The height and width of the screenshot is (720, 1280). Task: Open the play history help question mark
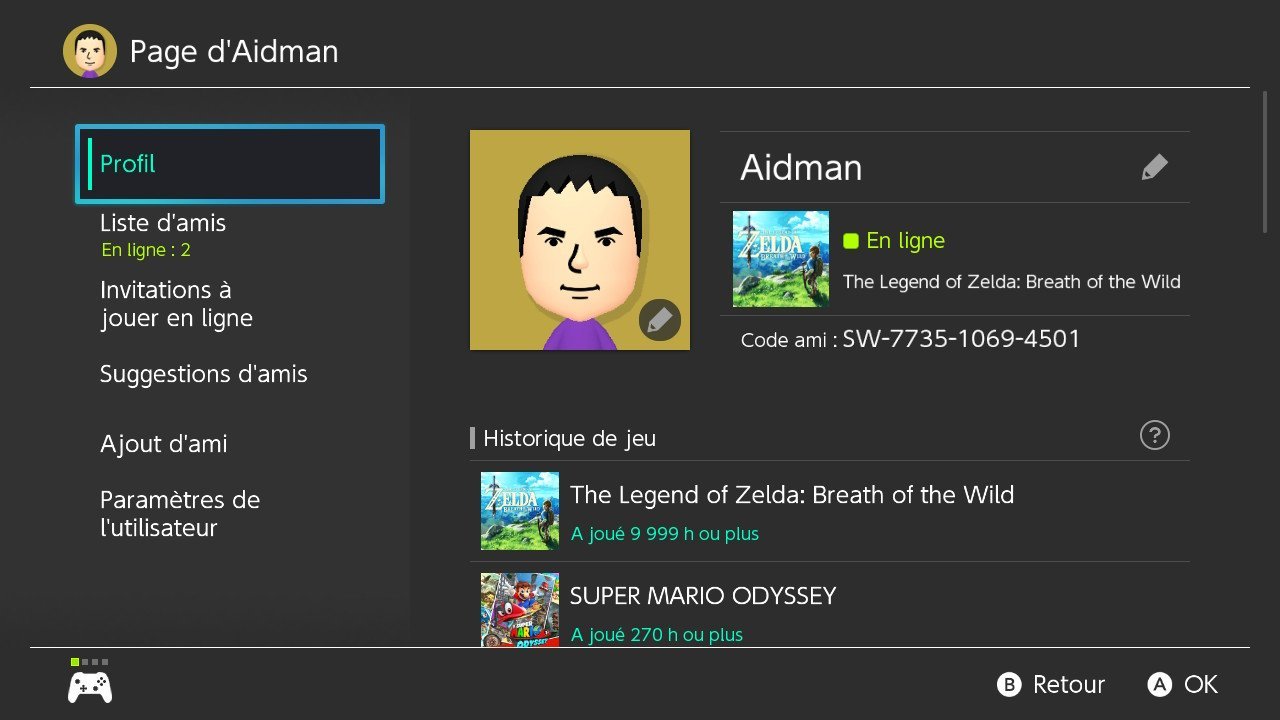tap(1154, 435)
